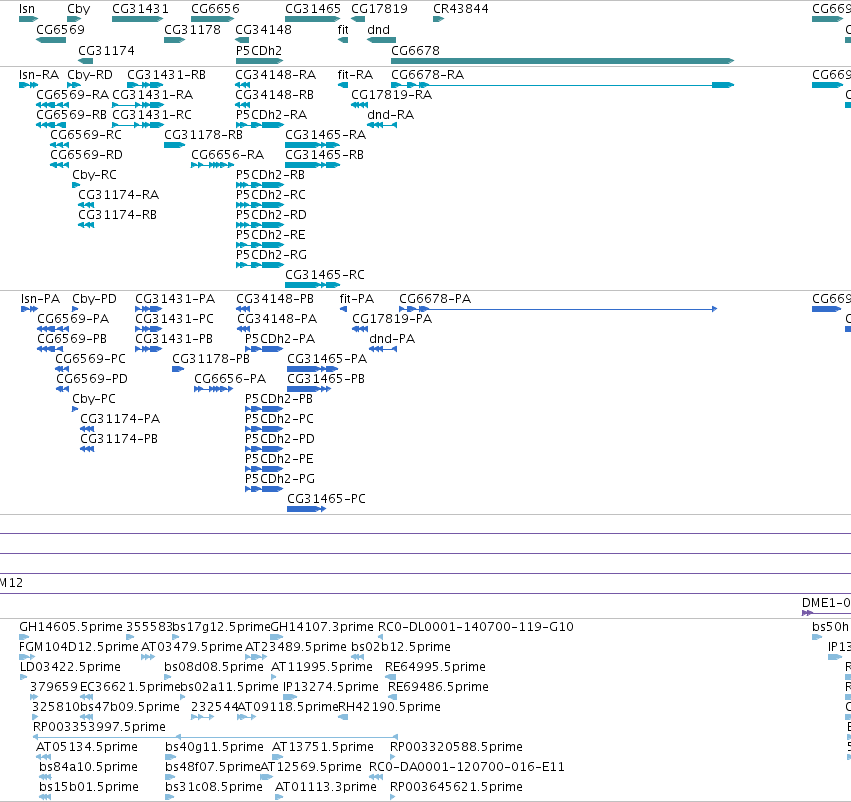Select the CG17819 gene label
The height and width of the screenshot is (802, 851).
coord(379,9)
